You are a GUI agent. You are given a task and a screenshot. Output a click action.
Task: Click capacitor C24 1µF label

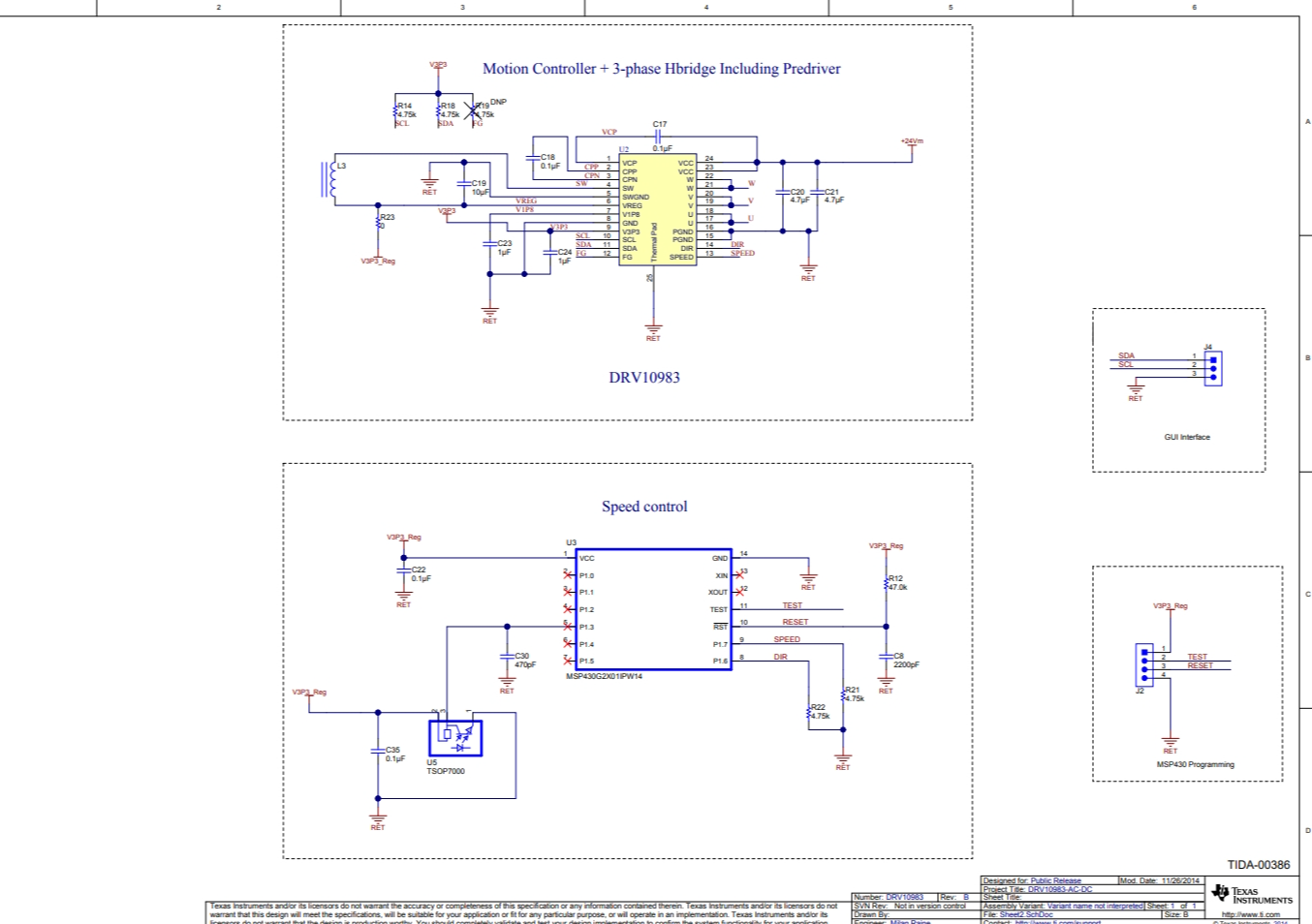pyautogui.click(x=564, y=257)
